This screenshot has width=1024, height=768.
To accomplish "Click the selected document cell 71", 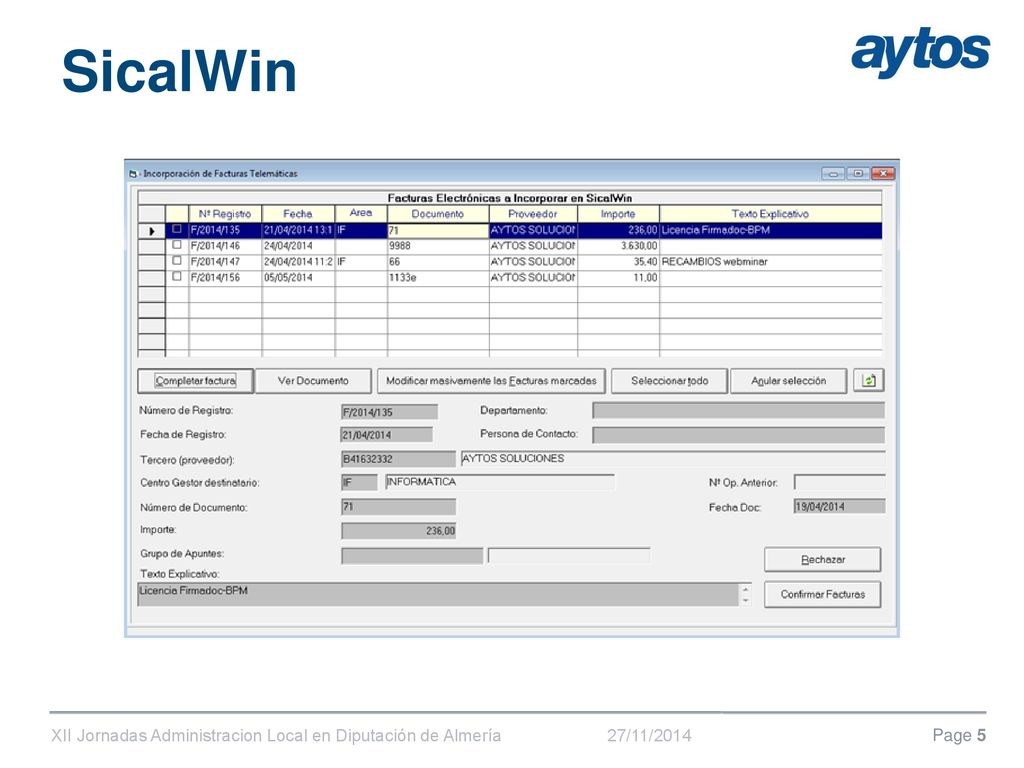I will [x=438, y=231].
